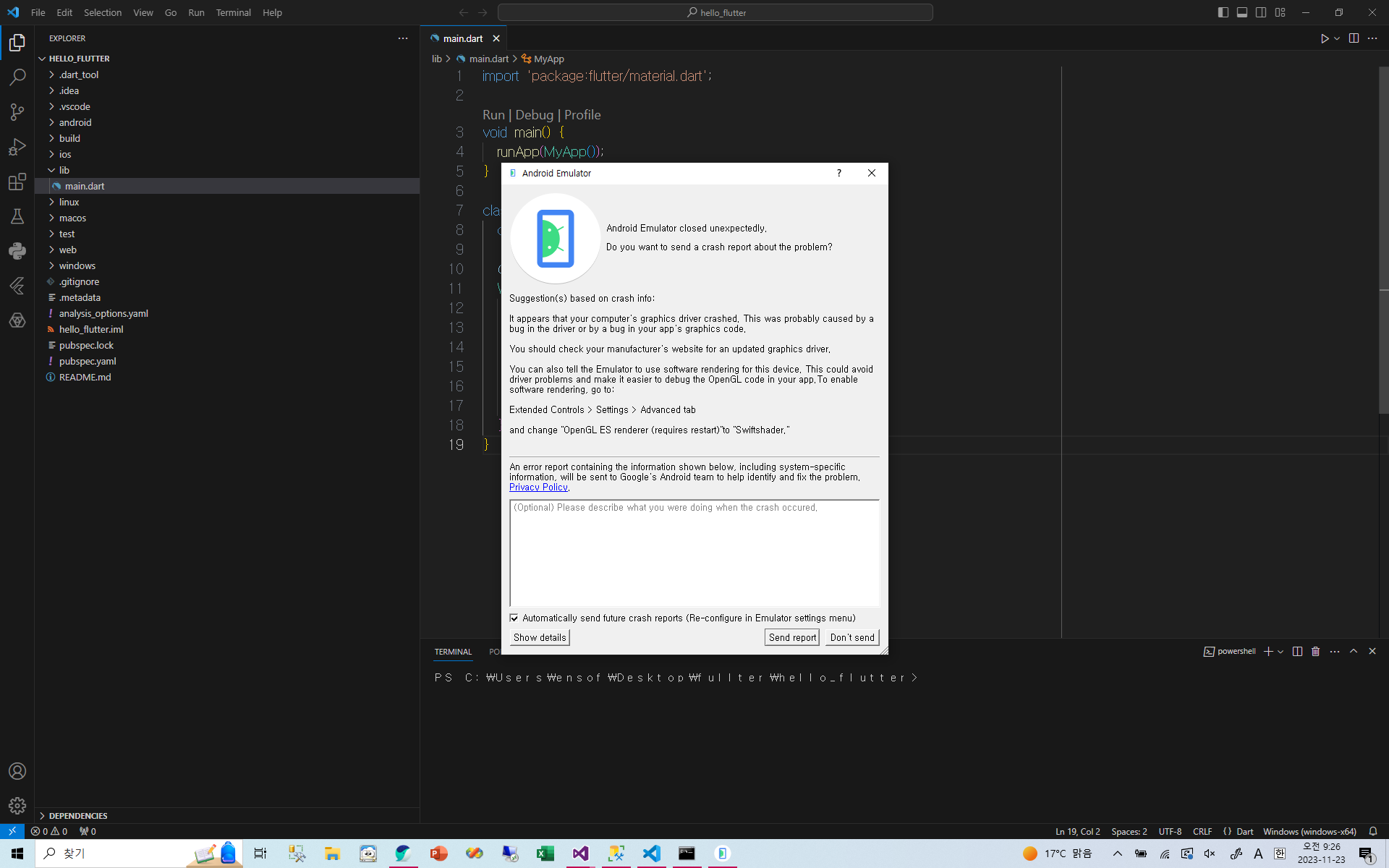This screenshot has height=868, width=1389.
Task: Open the Selection menu
Action: (x=103, y=12)
